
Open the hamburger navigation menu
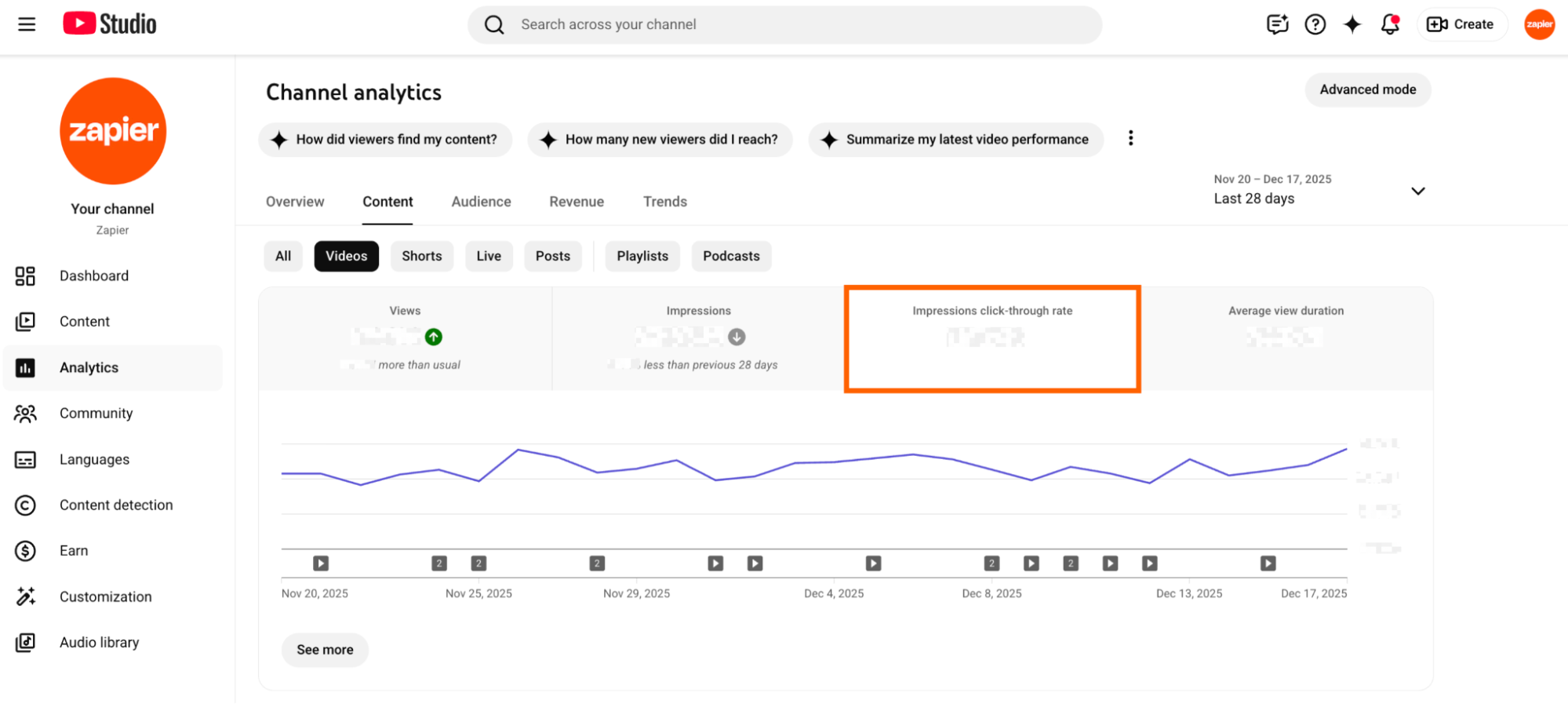point(27,24)
